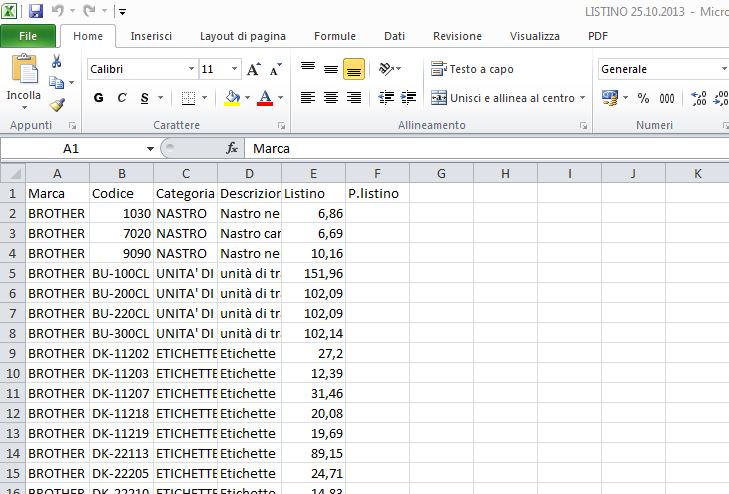
Task: Increase font size with large A icon
Action: point(253,69)
